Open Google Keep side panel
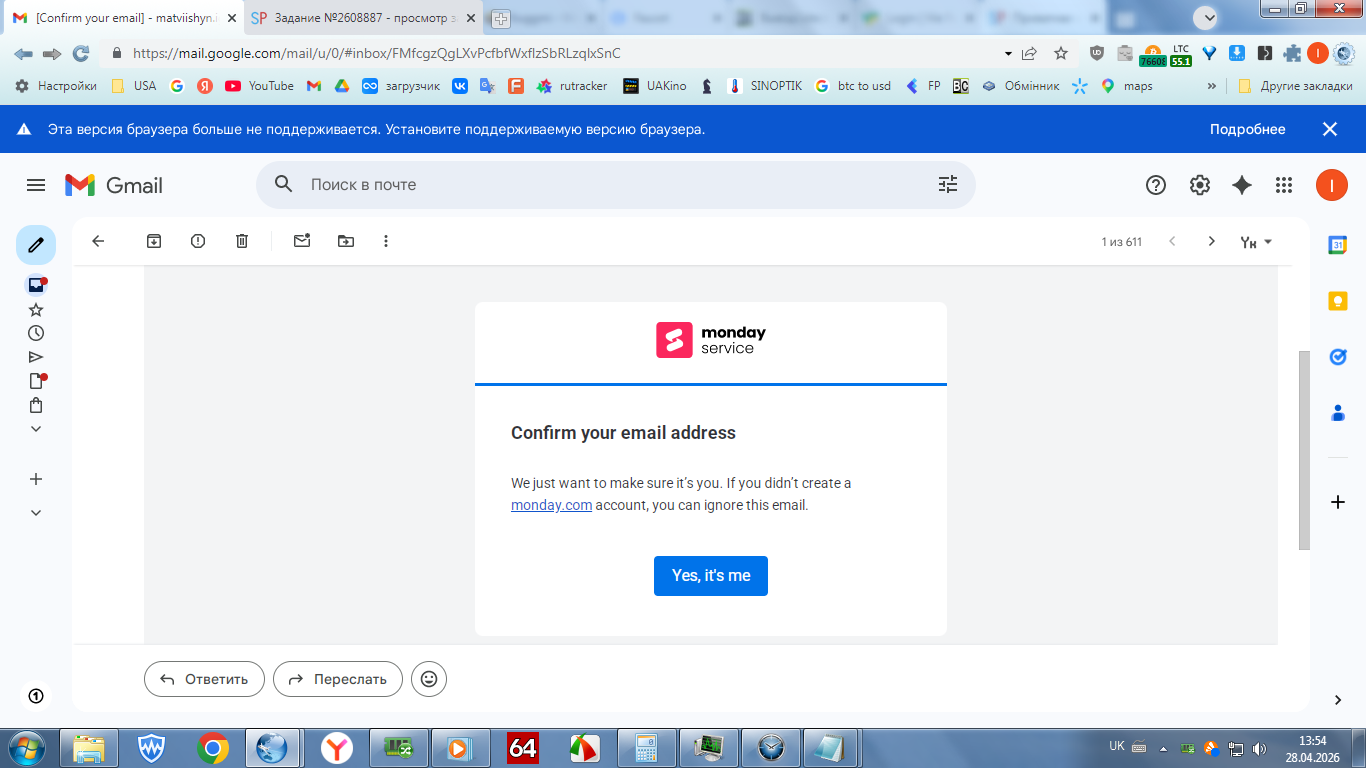1366x768 pixels. (1338, 301)
